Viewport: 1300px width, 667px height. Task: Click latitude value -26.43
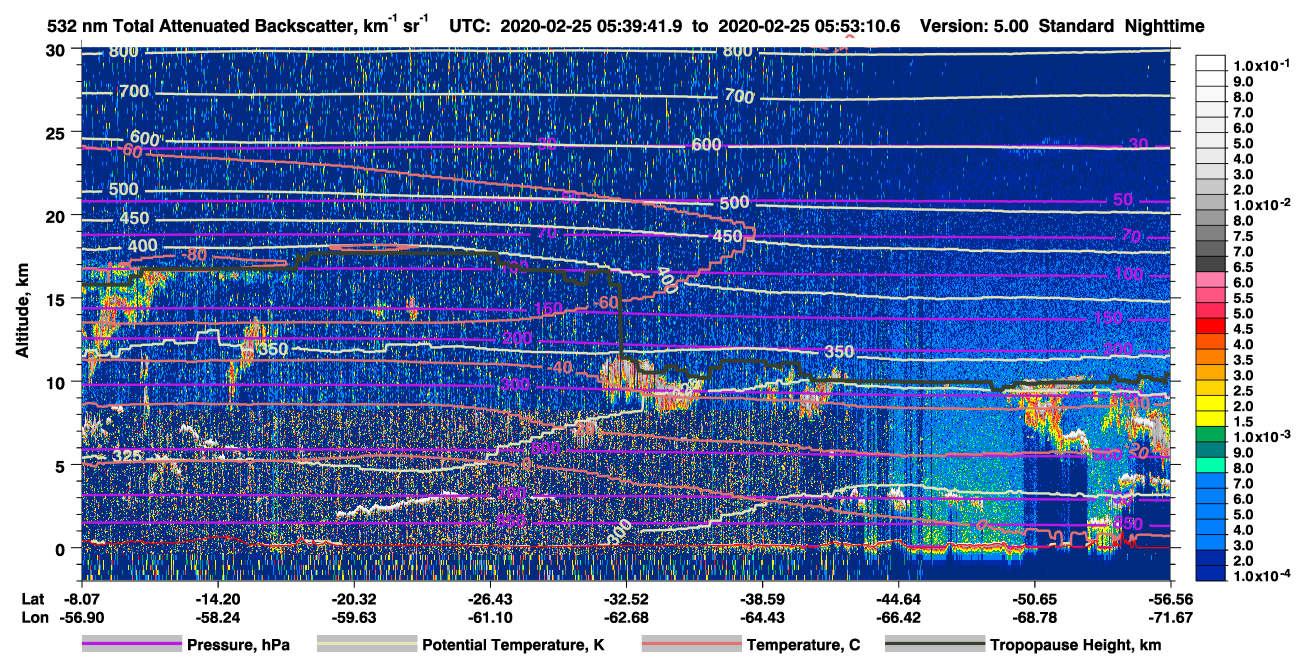tap(490, 599)
